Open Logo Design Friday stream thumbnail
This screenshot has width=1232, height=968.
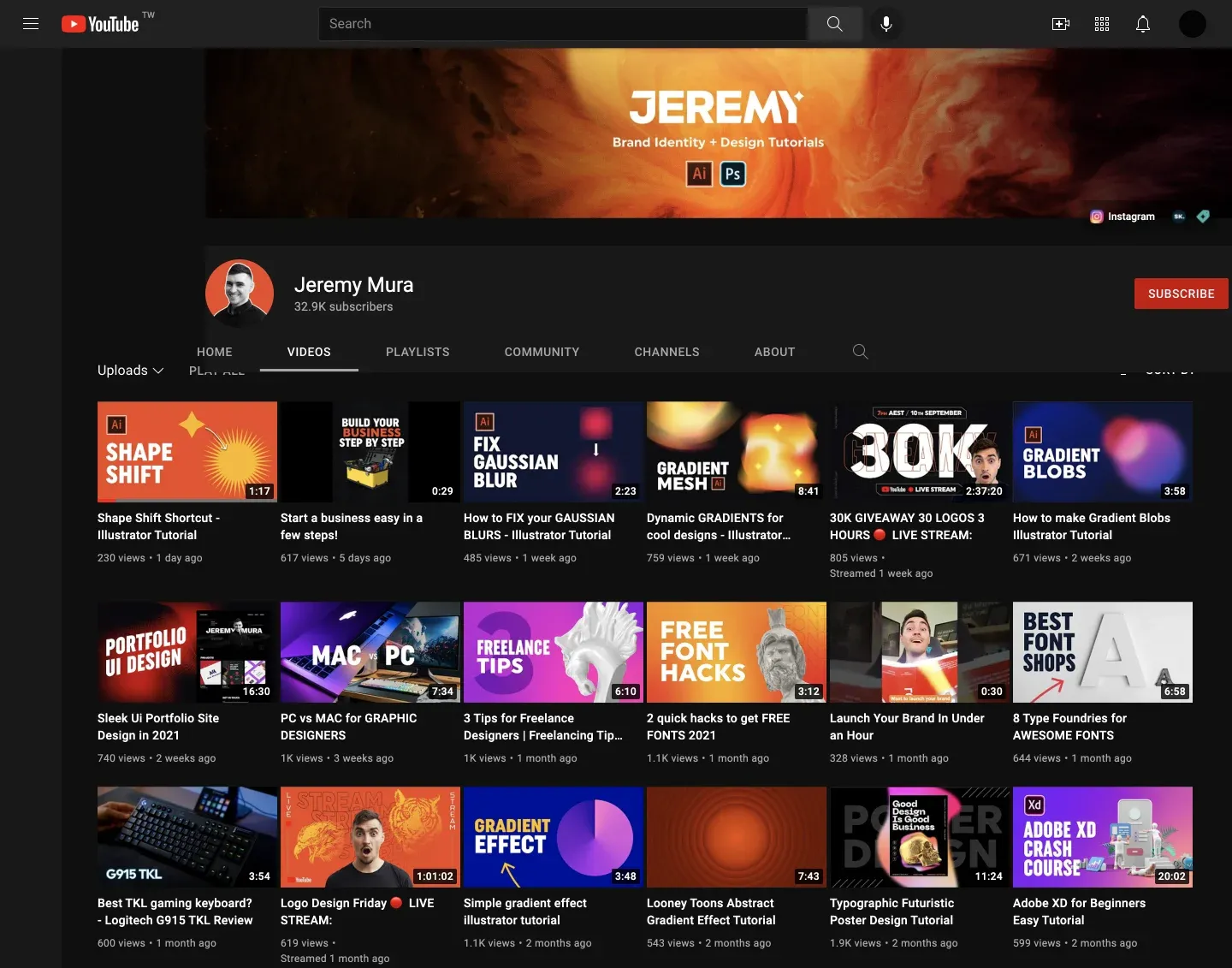[x=370, y=837]
